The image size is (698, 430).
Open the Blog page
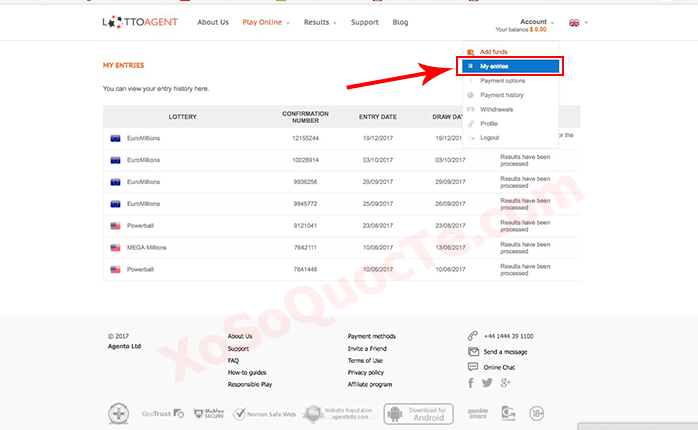pos(400,22)
